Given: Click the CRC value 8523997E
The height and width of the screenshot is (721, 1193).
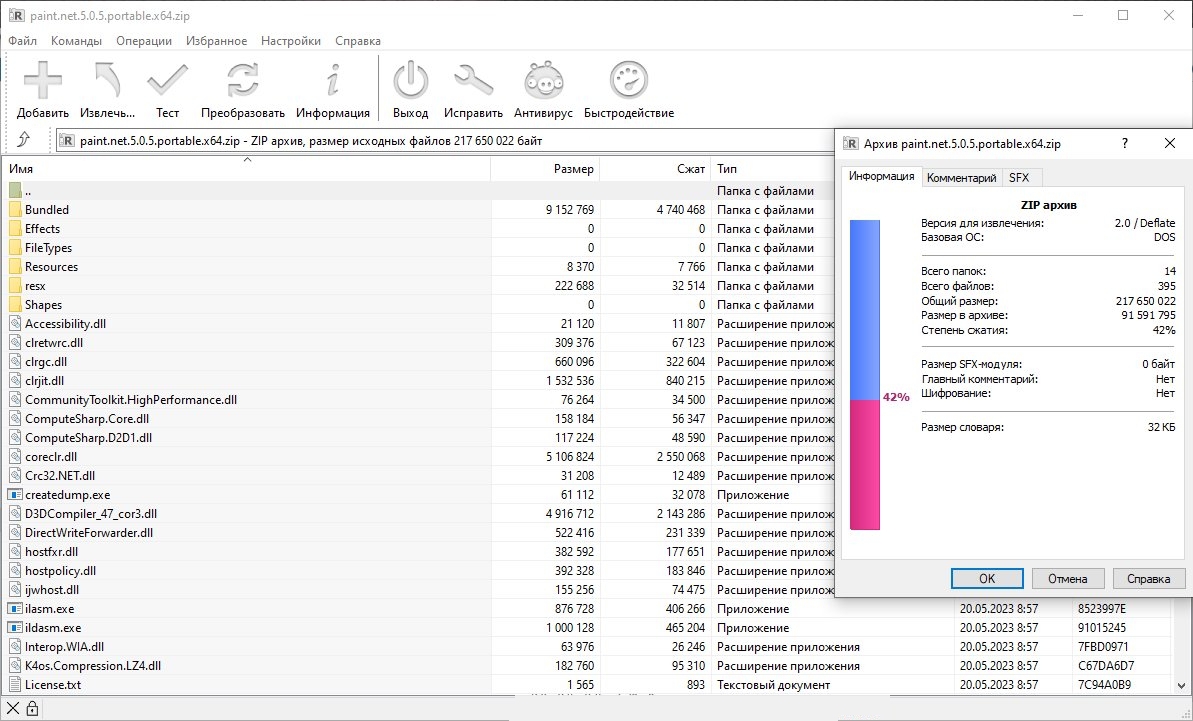Looking at the screenshot, I should tap(1101, 609).
